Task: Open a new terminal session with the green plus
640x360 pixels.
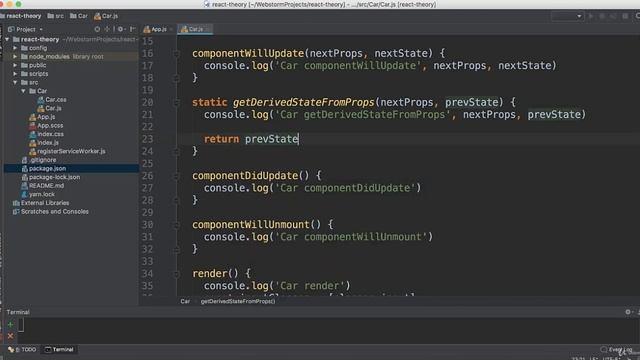Action: click(11, 325)
